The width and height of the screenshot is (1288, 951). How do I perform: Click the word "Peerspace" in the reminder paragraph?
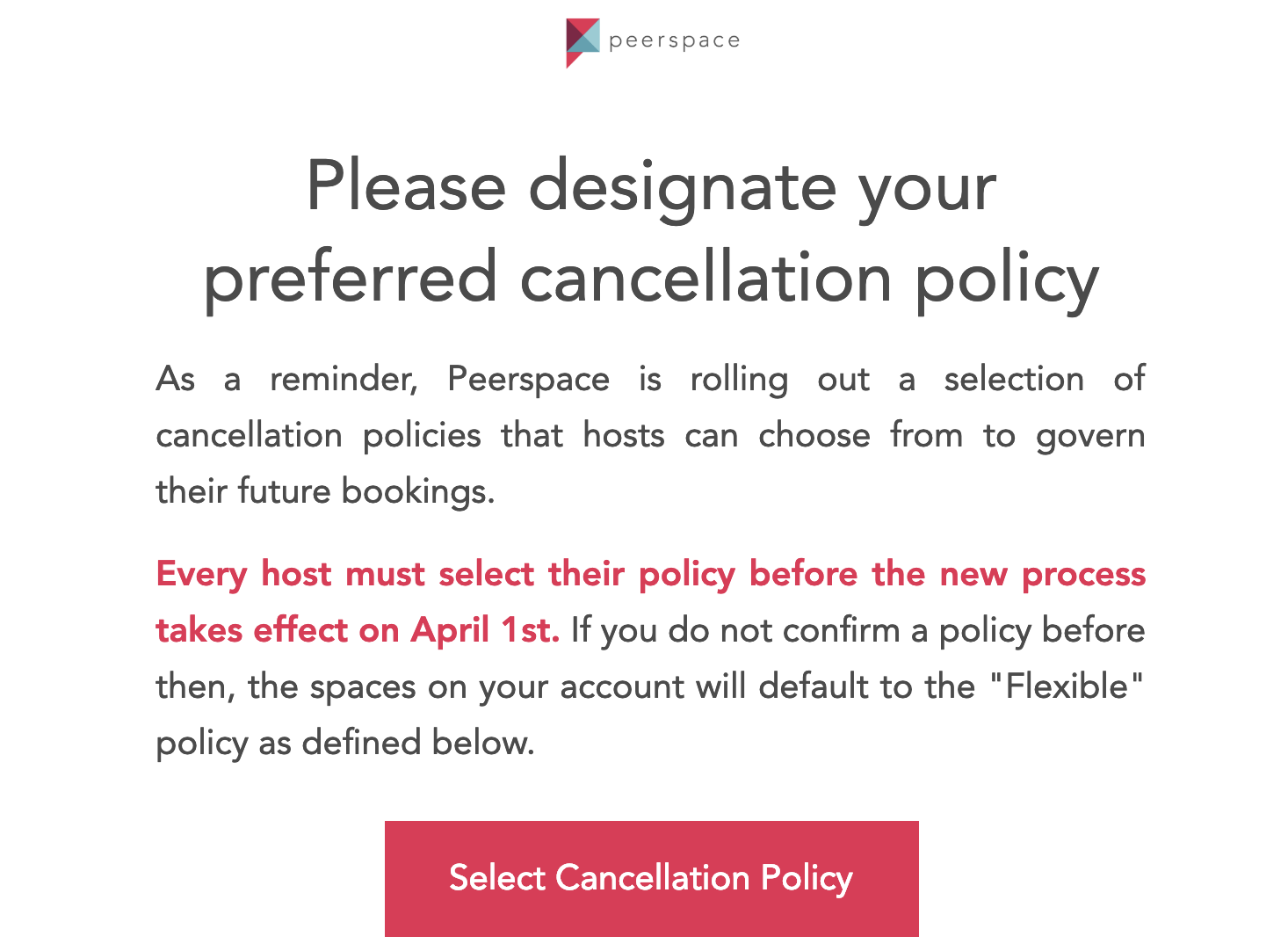(528, 380)
